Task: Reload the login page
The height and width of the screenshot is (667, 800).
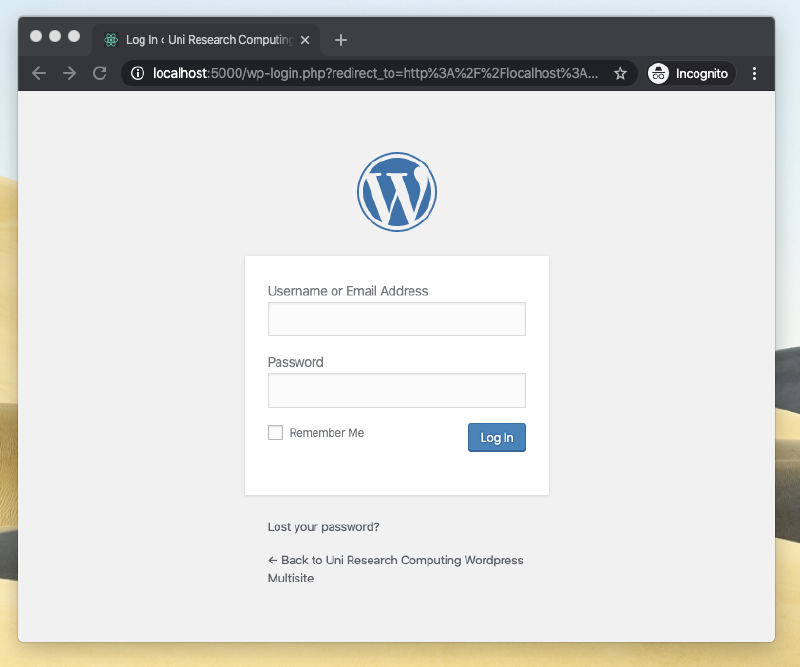Action: 98,72
